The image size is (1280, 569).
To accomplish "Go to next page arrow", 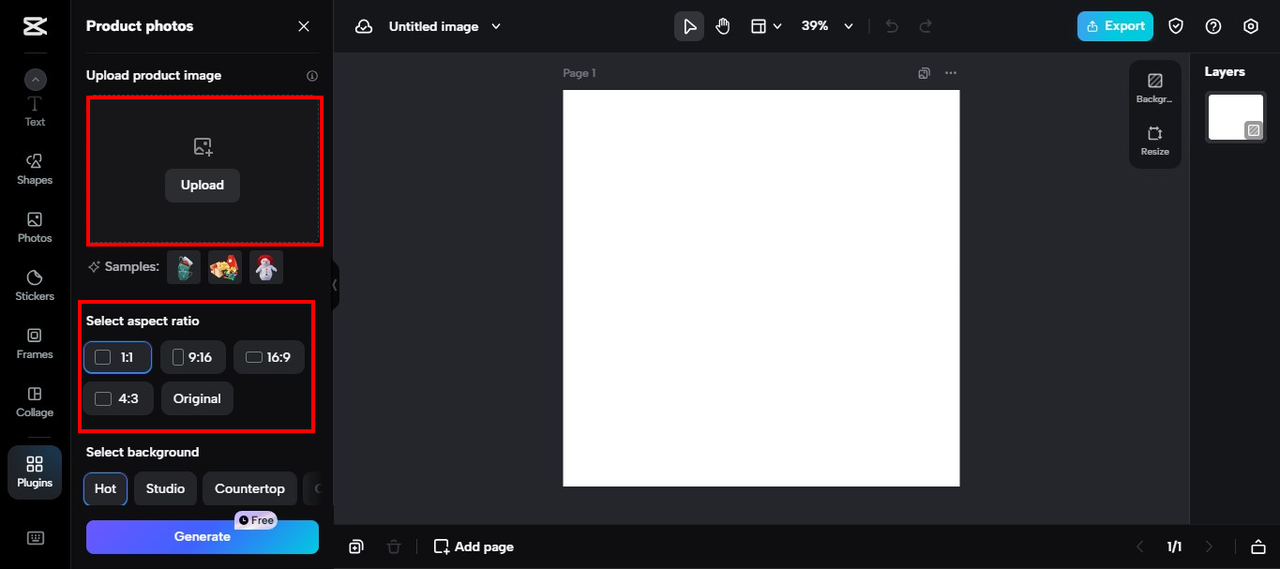I will (x=1209, y=547).
